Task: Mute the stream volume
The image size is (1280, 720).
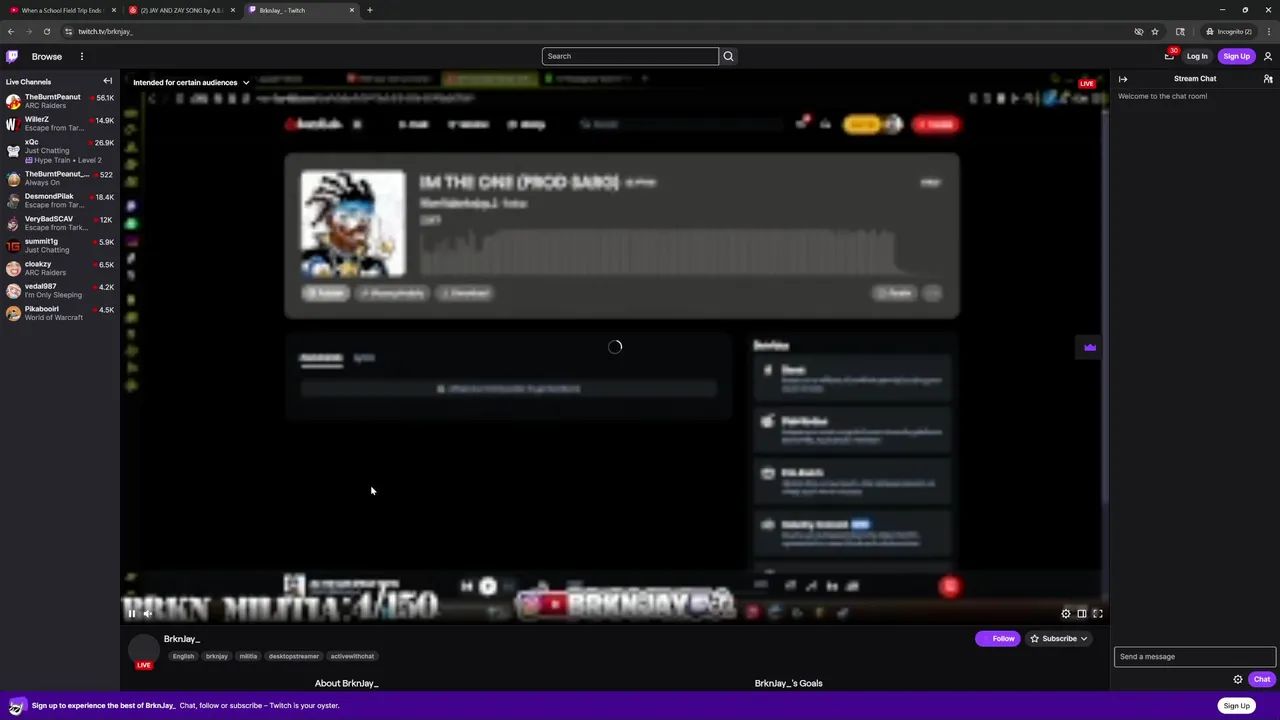Action: (147, 613)
